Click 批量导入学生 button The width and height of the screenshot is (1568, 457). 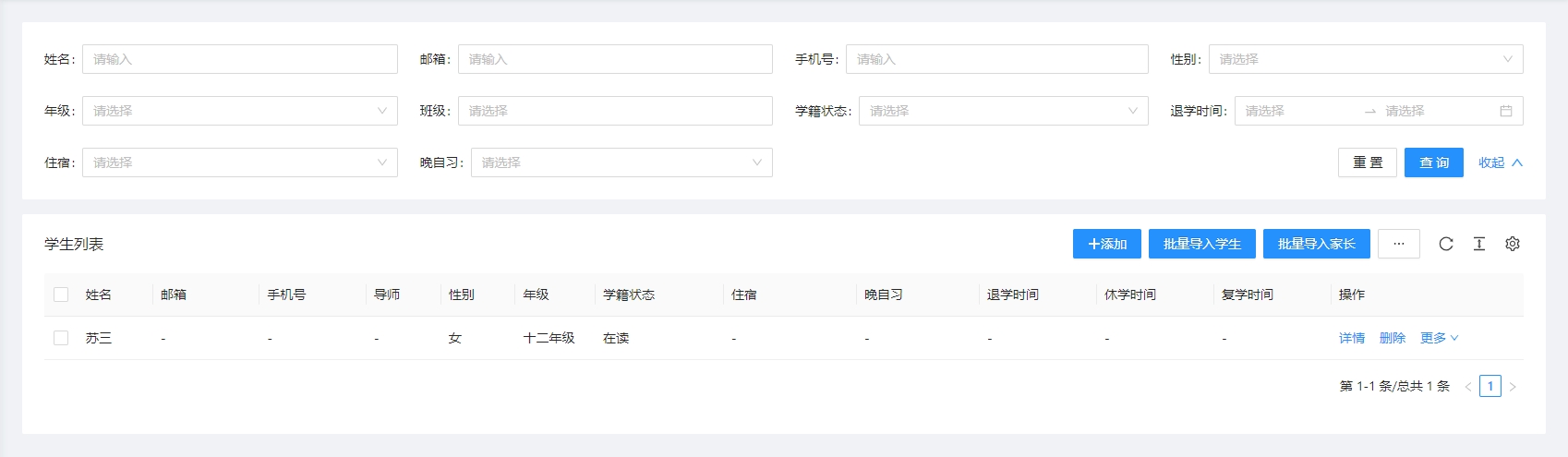pyautogui.click(x=1201, y=244)
